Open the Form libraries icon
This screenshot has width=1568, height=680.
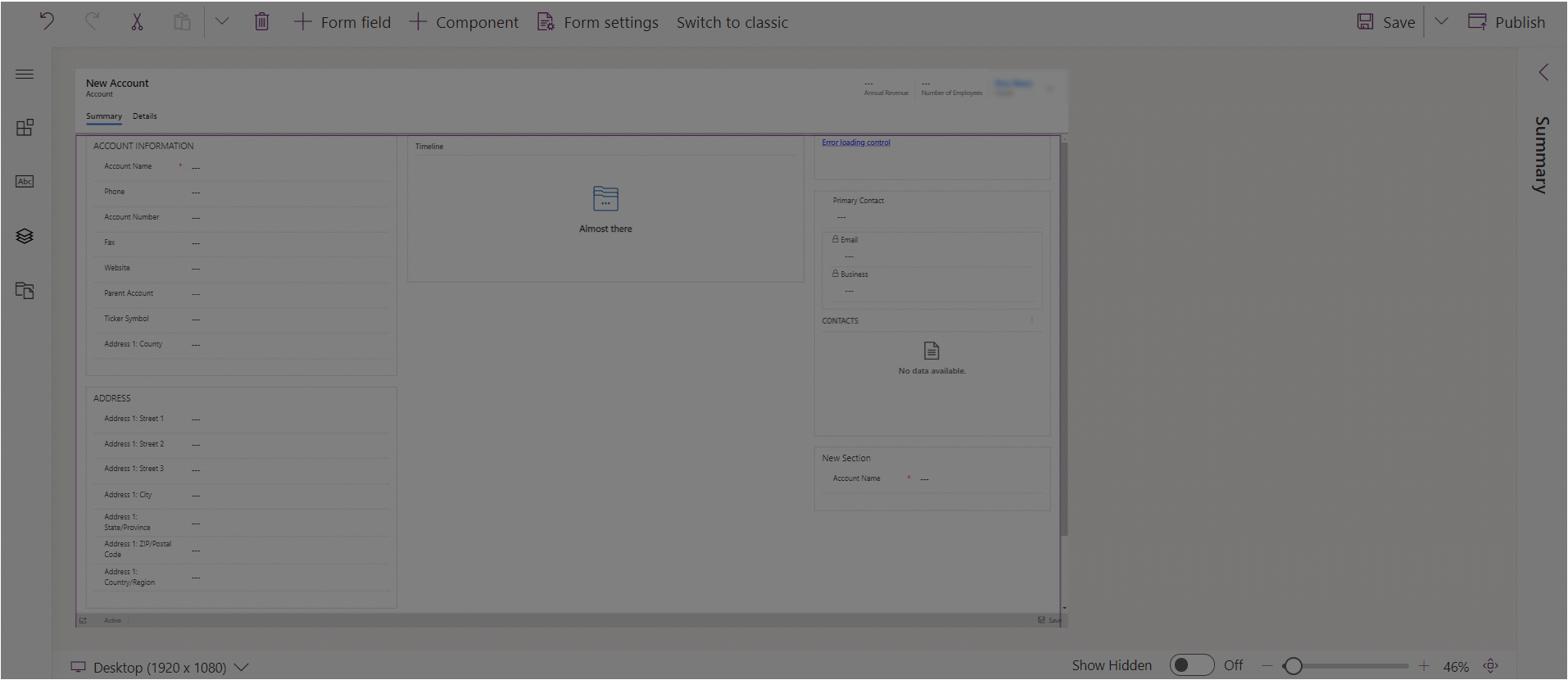pos(25,290)
